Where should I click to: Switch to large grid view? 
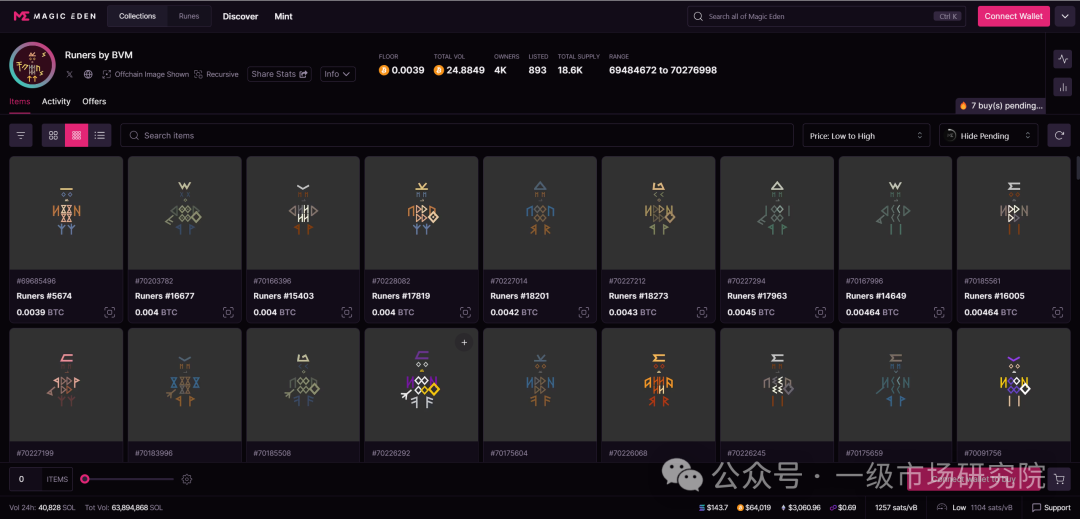(x=53, y=136)
